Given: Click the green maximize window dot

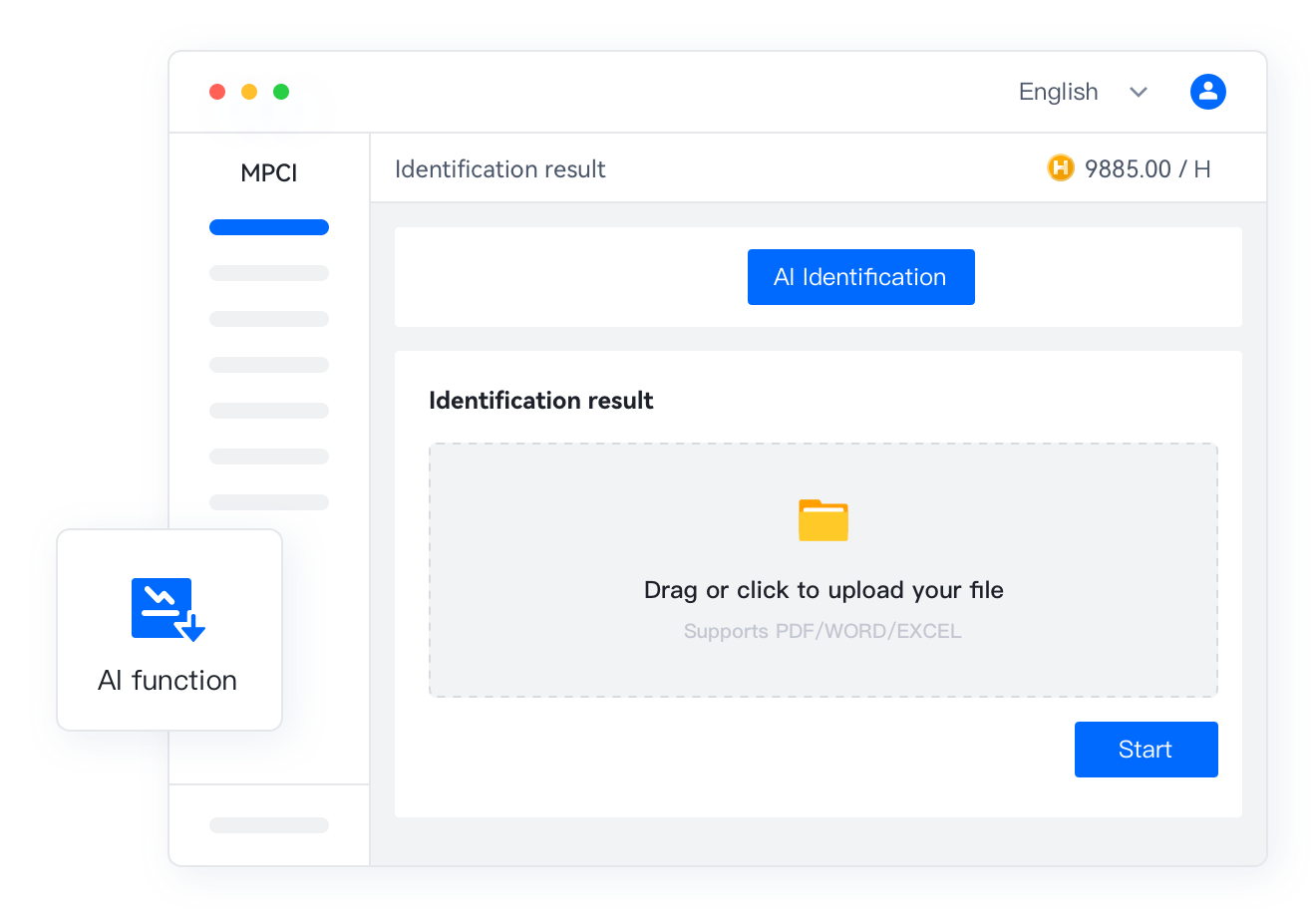Looking at the screenshot, I should (281, 92).
